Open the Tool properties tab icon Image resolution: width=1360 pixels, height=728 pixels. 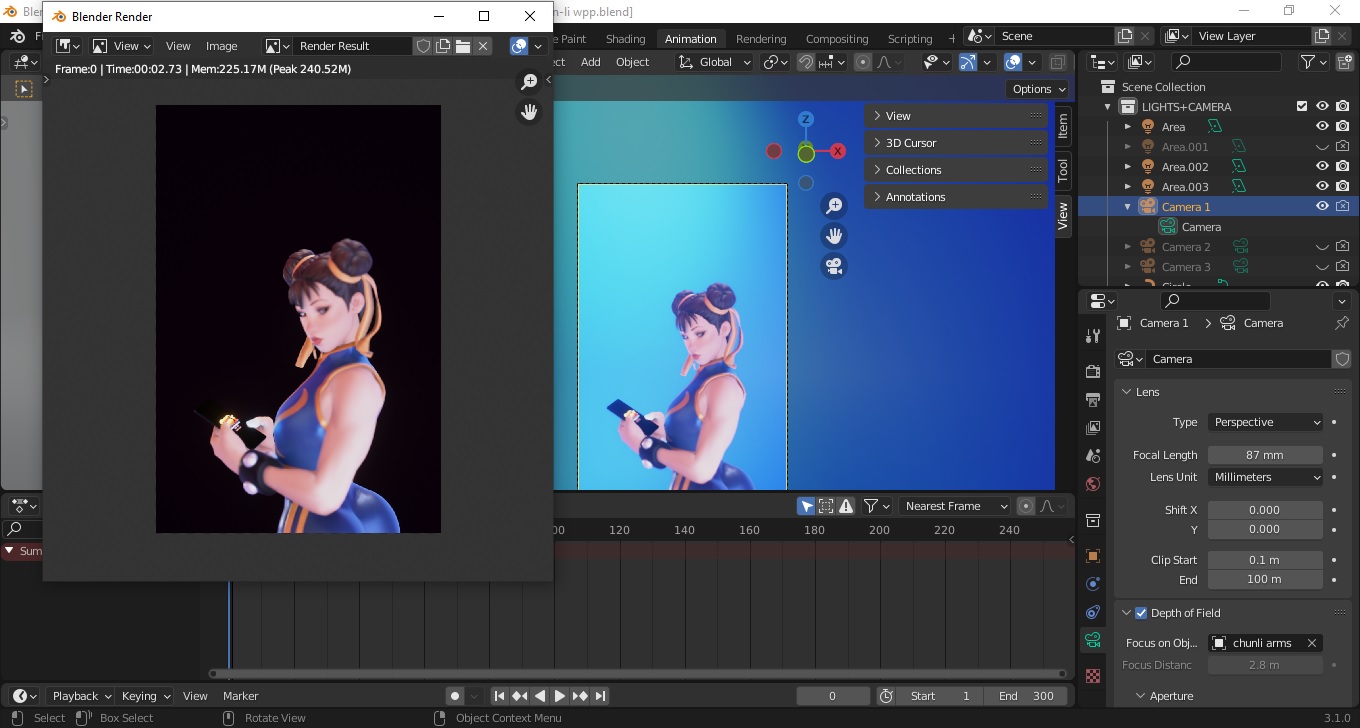(x=1093, y=337)
